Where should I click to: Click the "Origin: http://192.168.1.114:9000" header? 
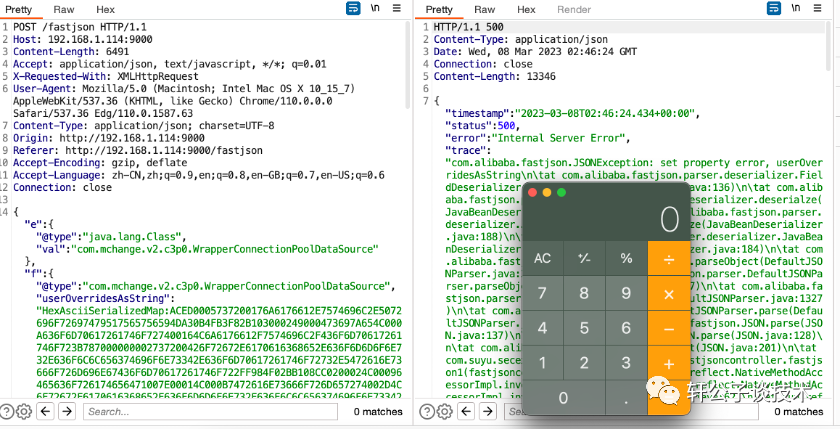coord(109,138)
